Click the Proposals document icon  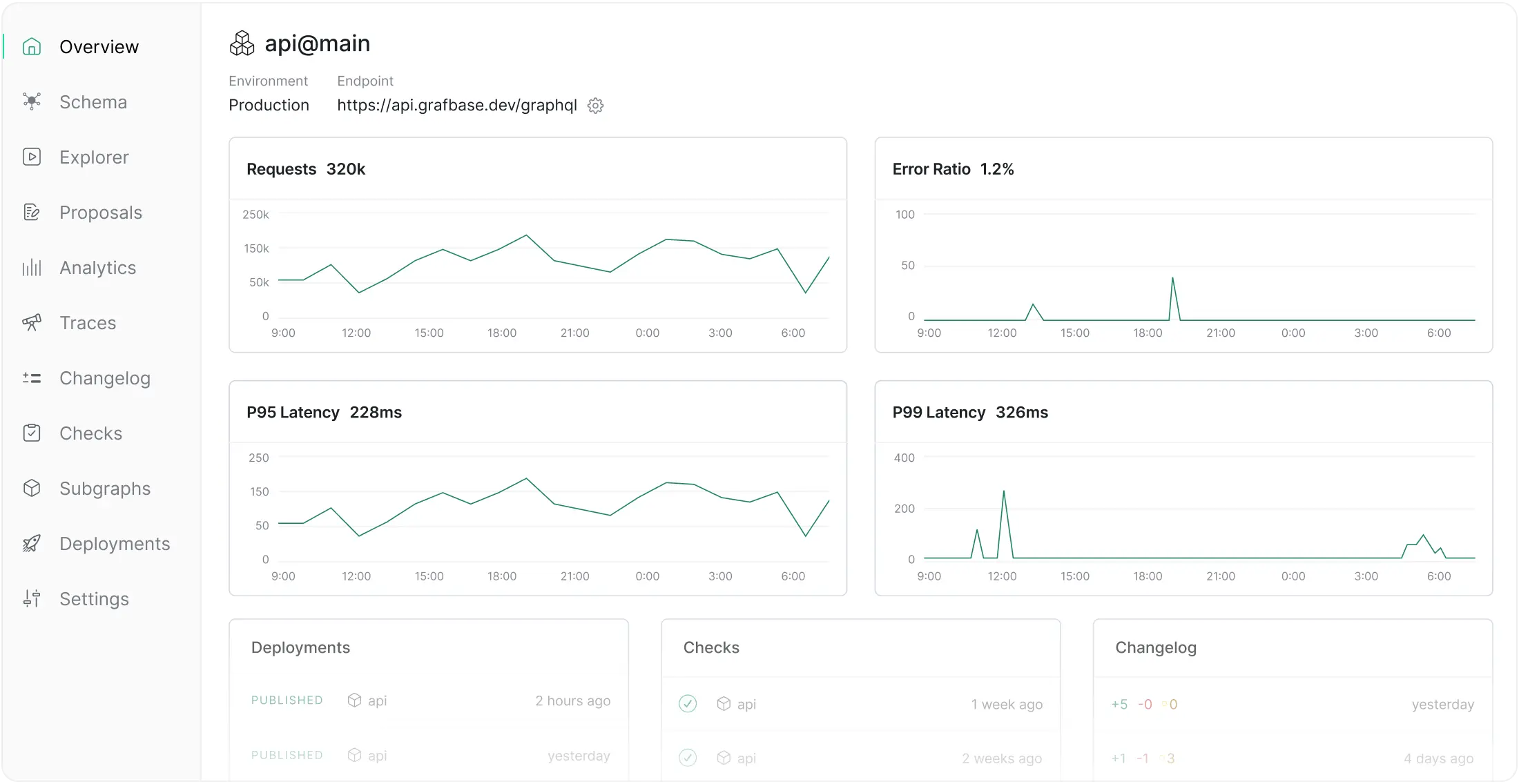click(32, 212)
